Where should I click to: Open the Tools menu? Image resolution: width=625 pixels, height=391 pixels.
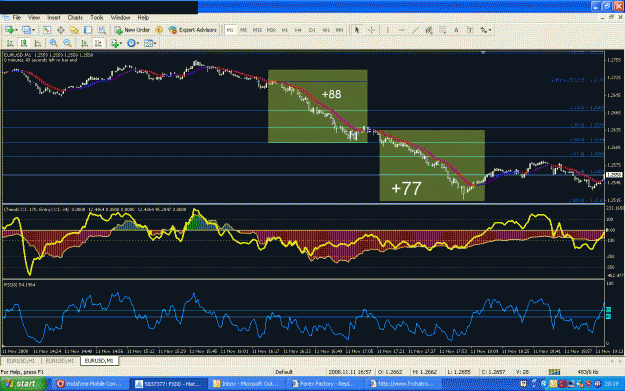tap(97, 18)
